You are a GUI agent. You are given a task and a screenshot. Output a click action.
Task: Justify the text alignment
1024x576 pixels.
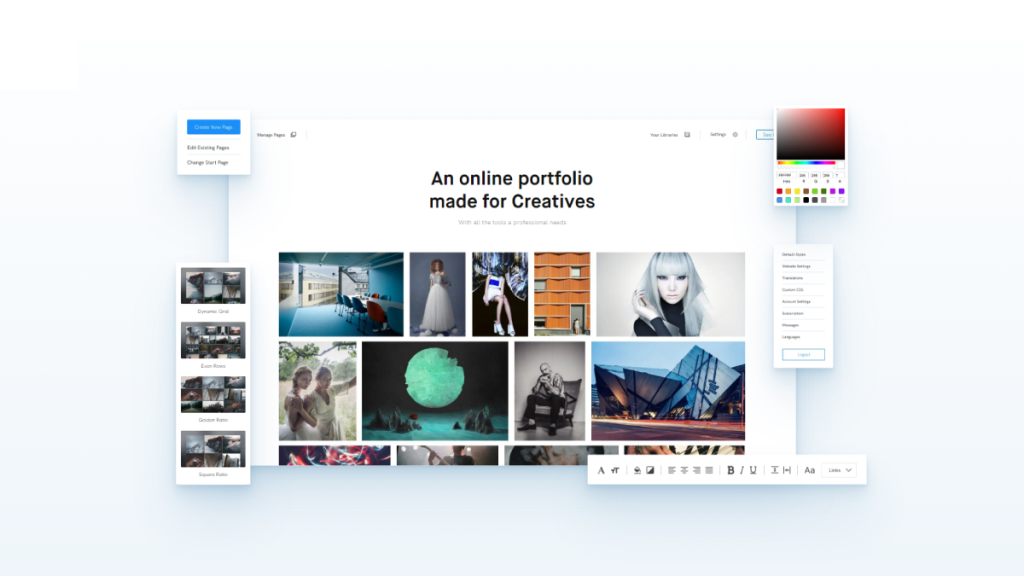tap(709, 470)
